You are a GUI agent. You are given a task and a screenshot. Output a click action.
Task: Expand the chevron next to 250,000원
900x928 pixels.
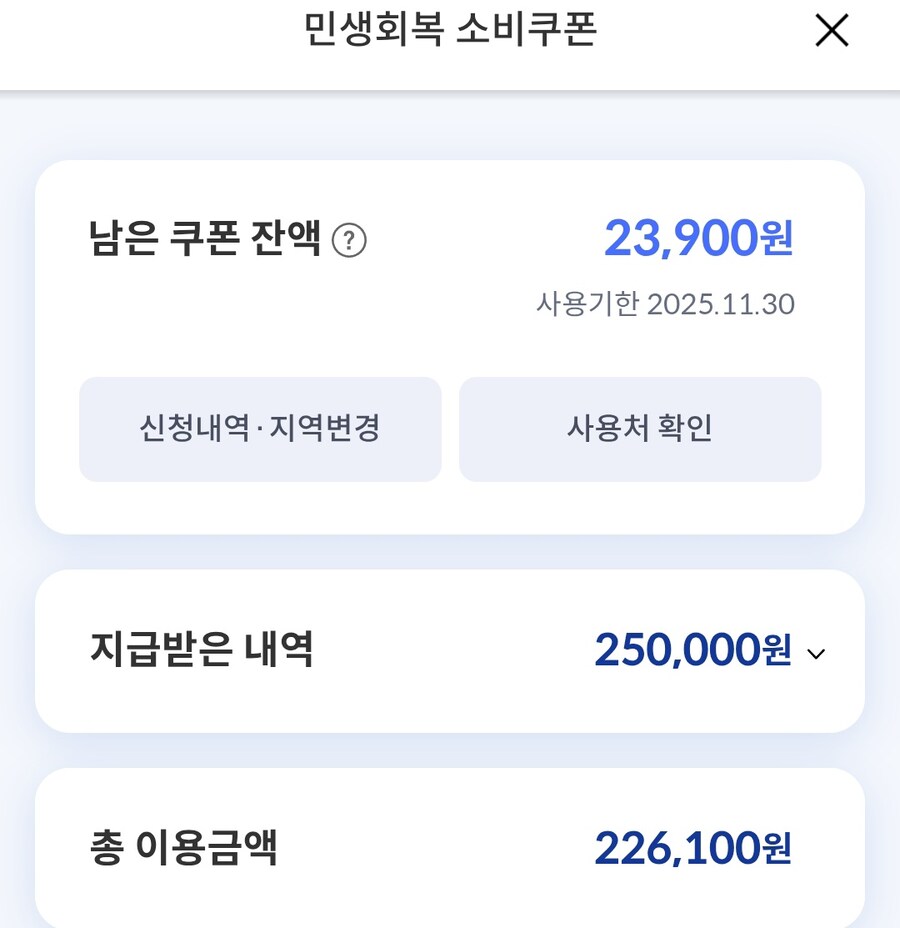816,654
